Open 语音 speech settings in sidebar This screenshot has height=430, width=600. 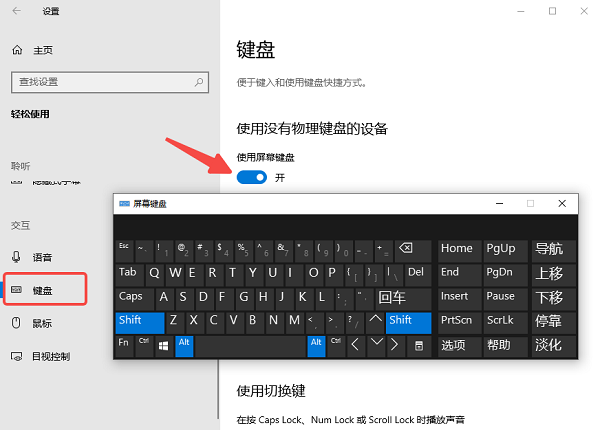(42, 256)
